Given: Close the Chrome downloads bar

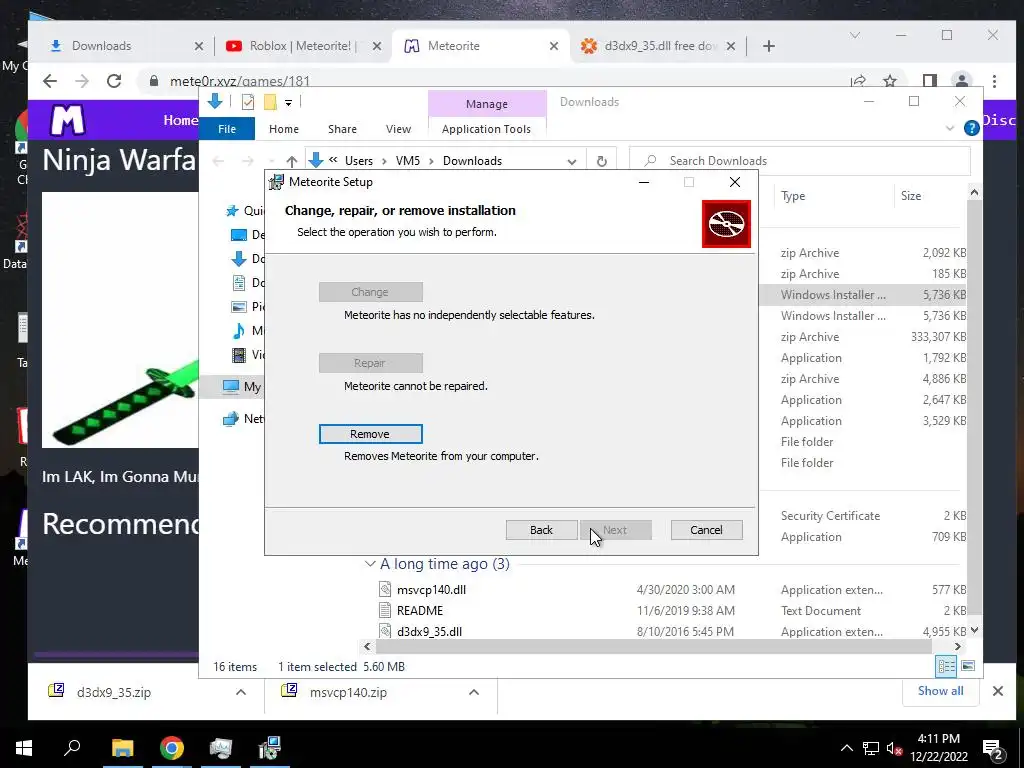Looking at the screenshot, I should coord(997,691).
